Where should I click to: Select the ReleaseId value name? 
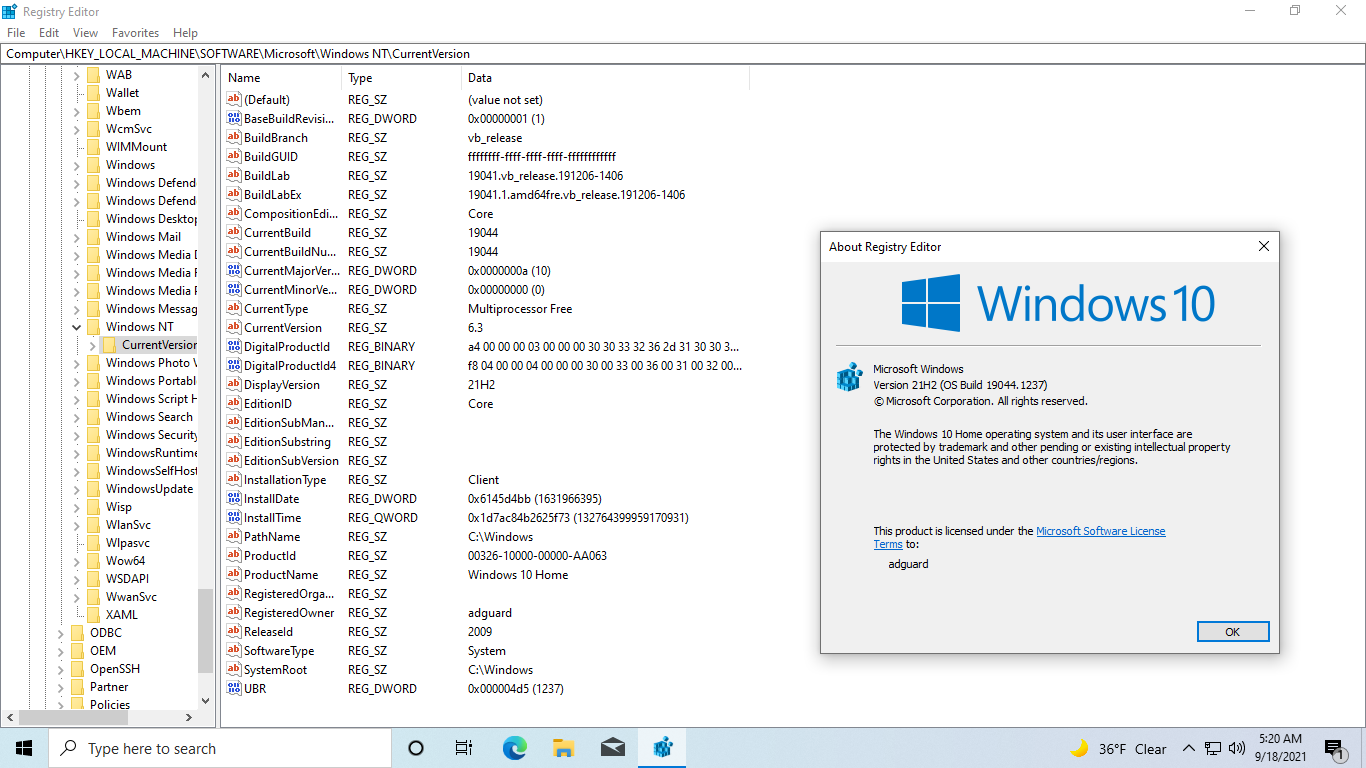click(x=268, y=631)
